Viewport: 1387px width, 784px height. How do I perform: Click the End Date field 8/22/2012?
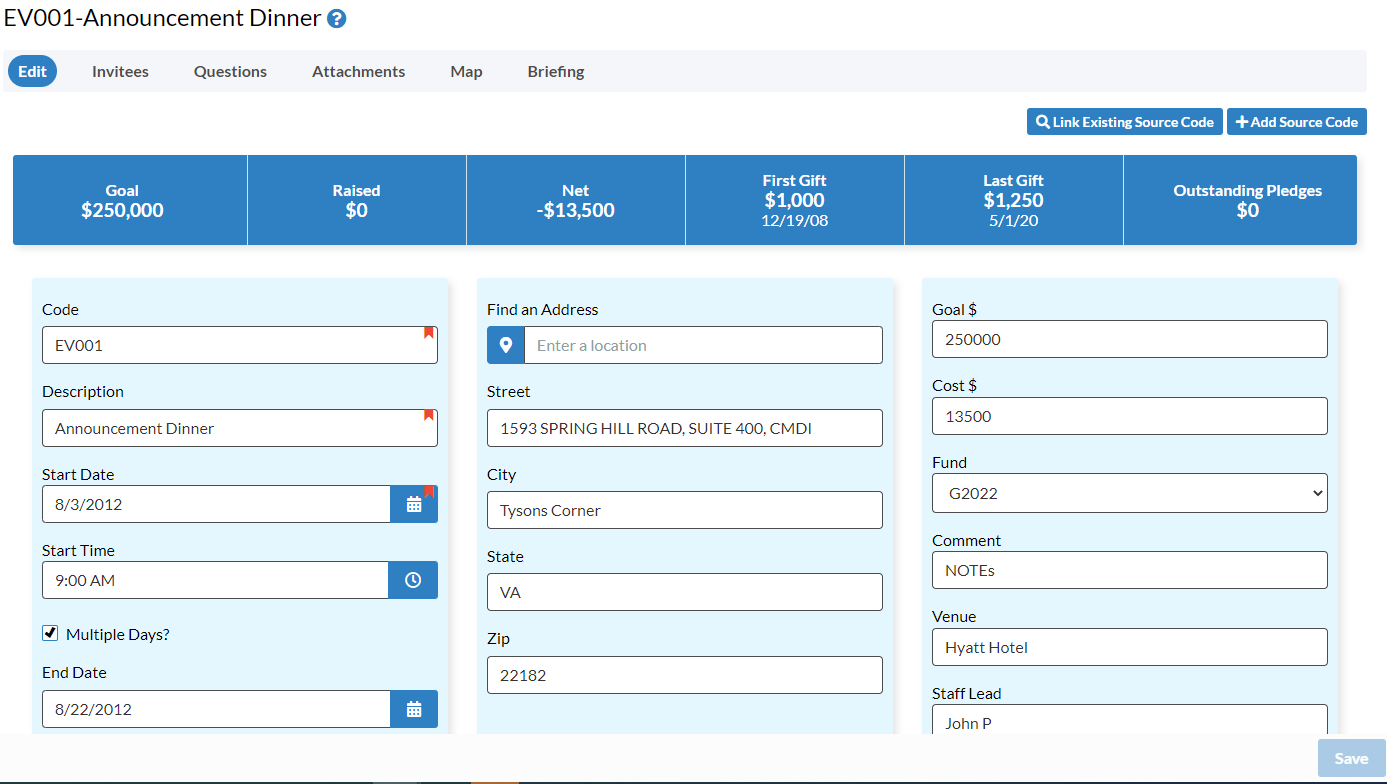tap(216, 709)
